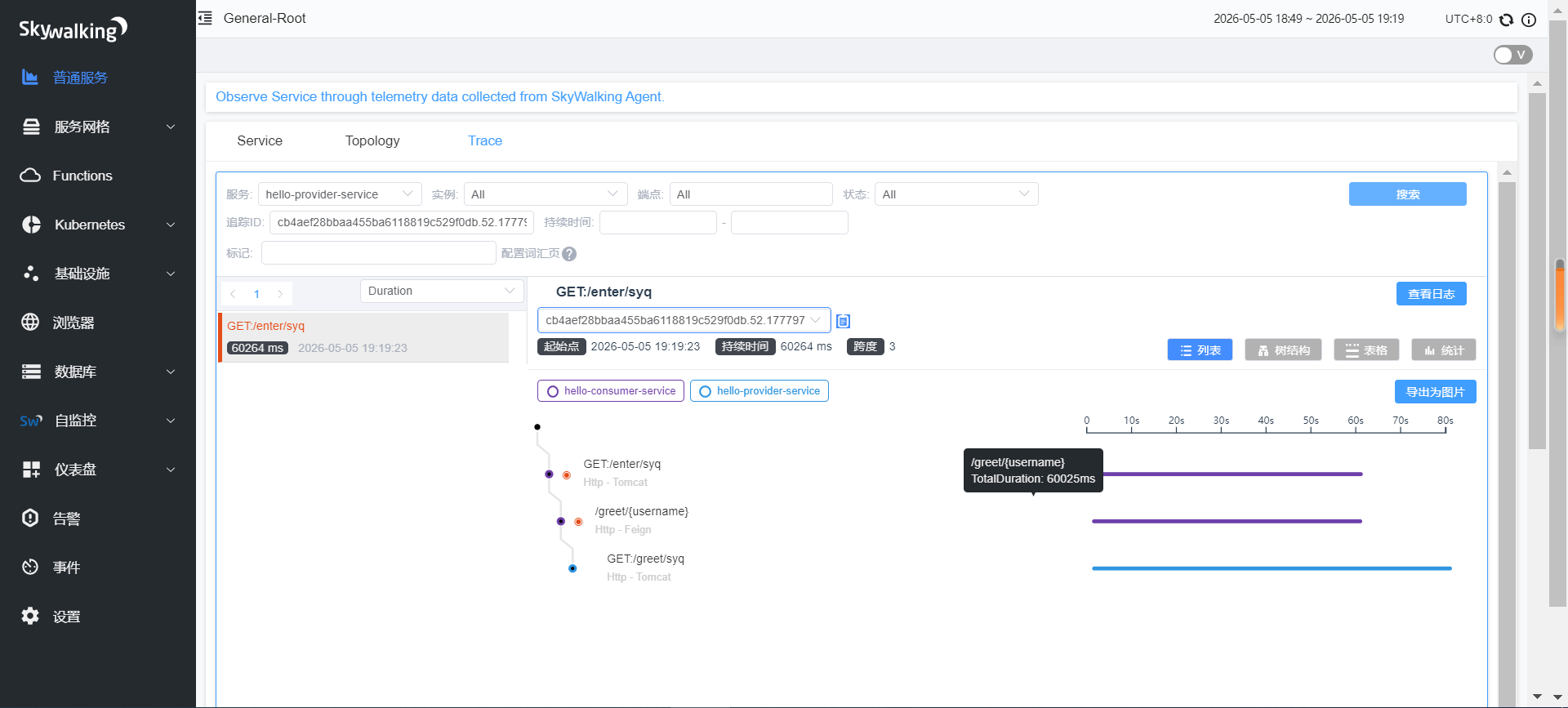Switch trace view to 树结构

(1283, 350)
